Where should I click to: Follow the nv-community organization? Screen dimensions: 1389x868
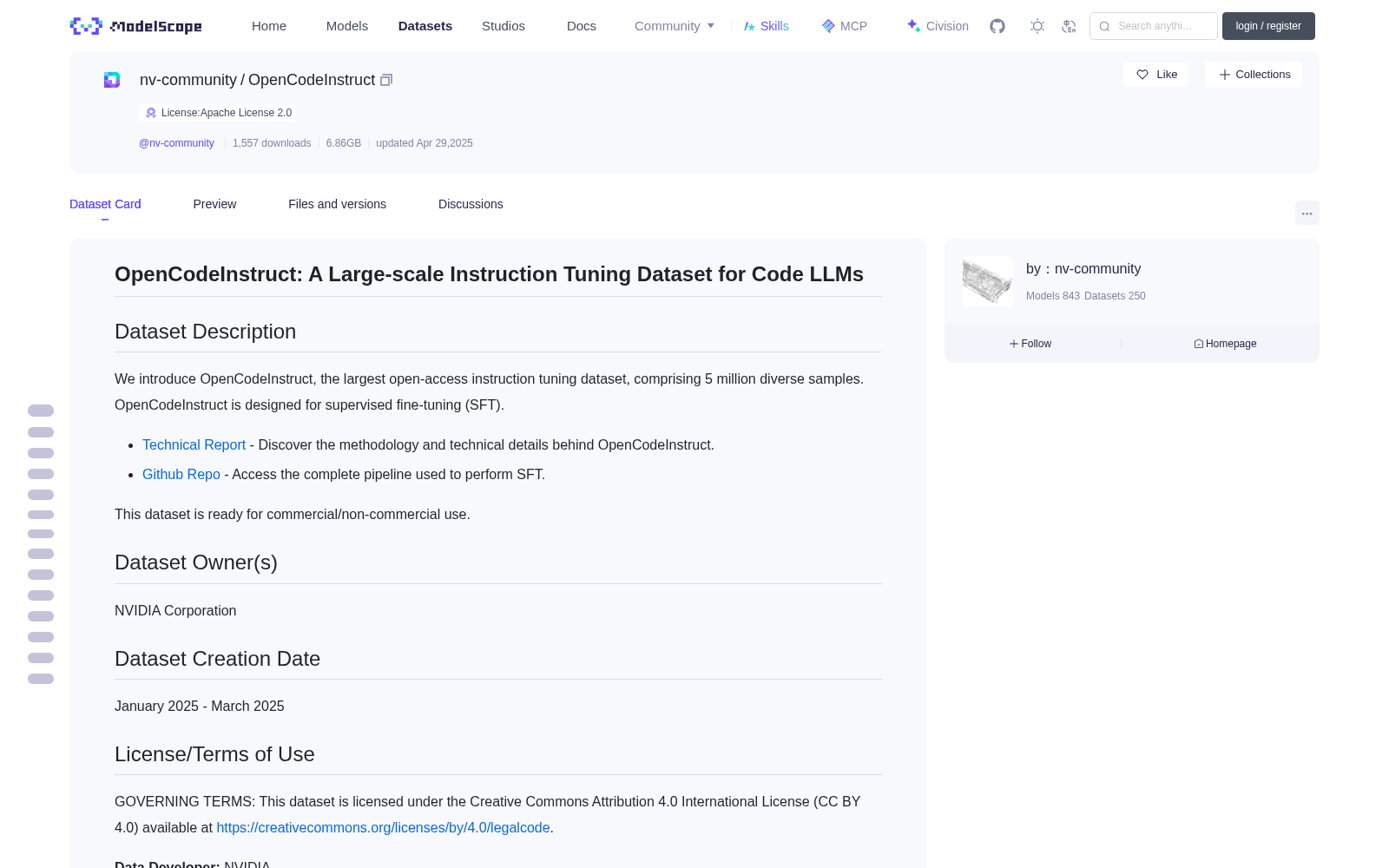click(x=1030, y=344)
